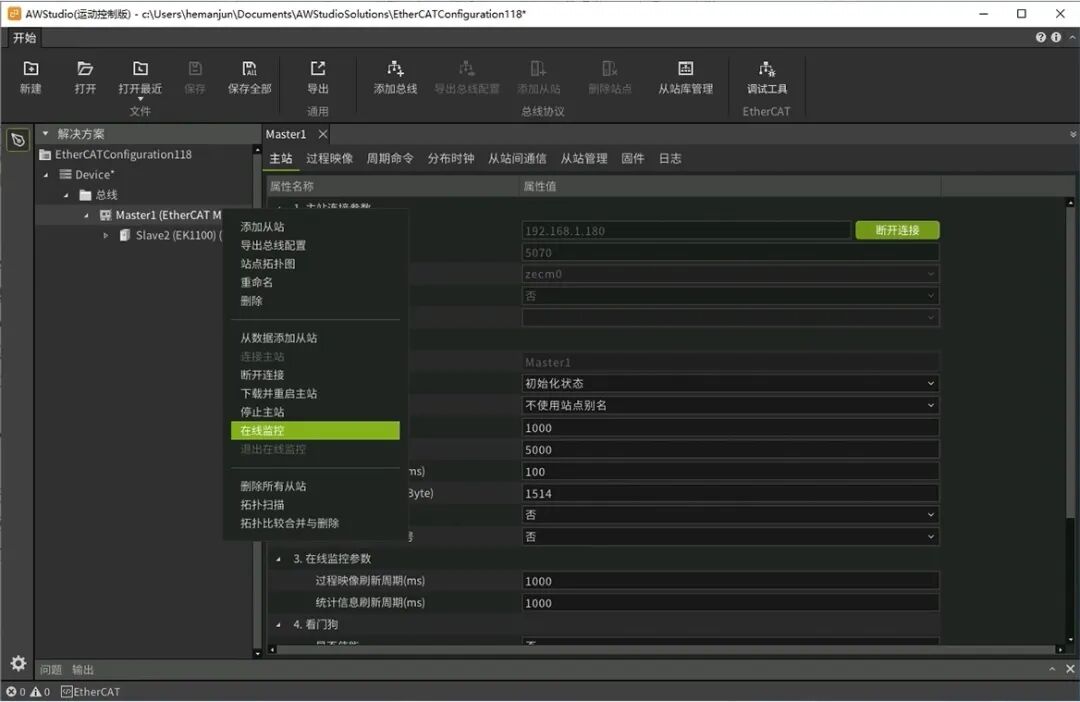Click the 保存全部 (Save All) icon
This screenshot has width=1080, height=702.
pyautogui.click(x=249, y=69)
